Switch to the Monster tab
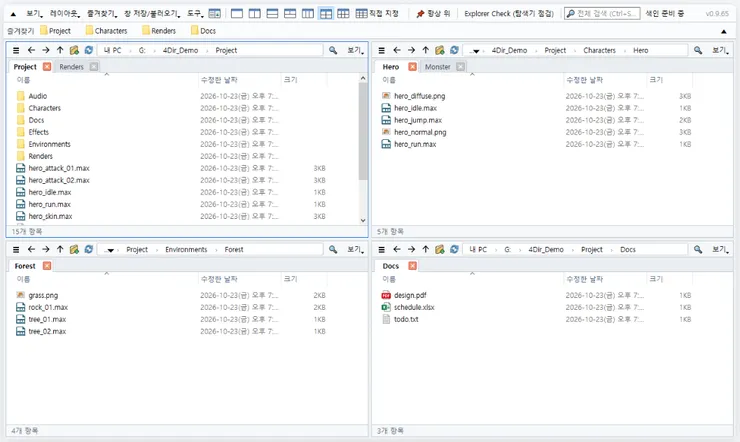740x442 pixels. click(437, 67)
